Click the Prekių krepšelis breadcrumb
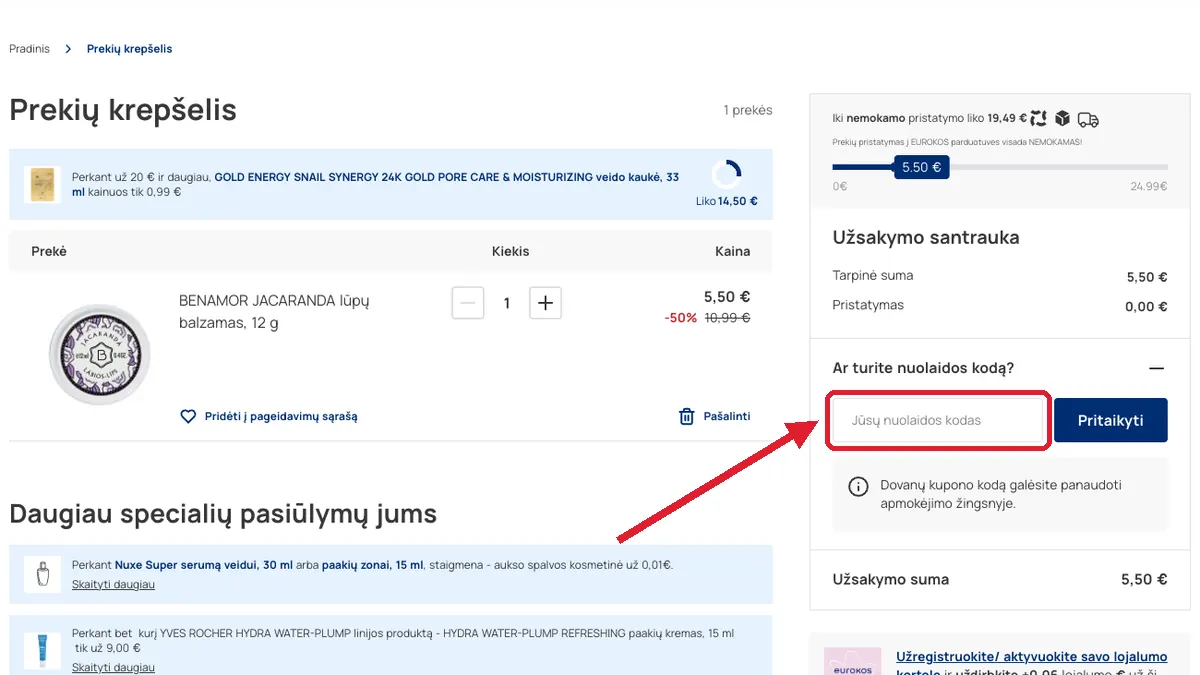 [x=129, y=49]
